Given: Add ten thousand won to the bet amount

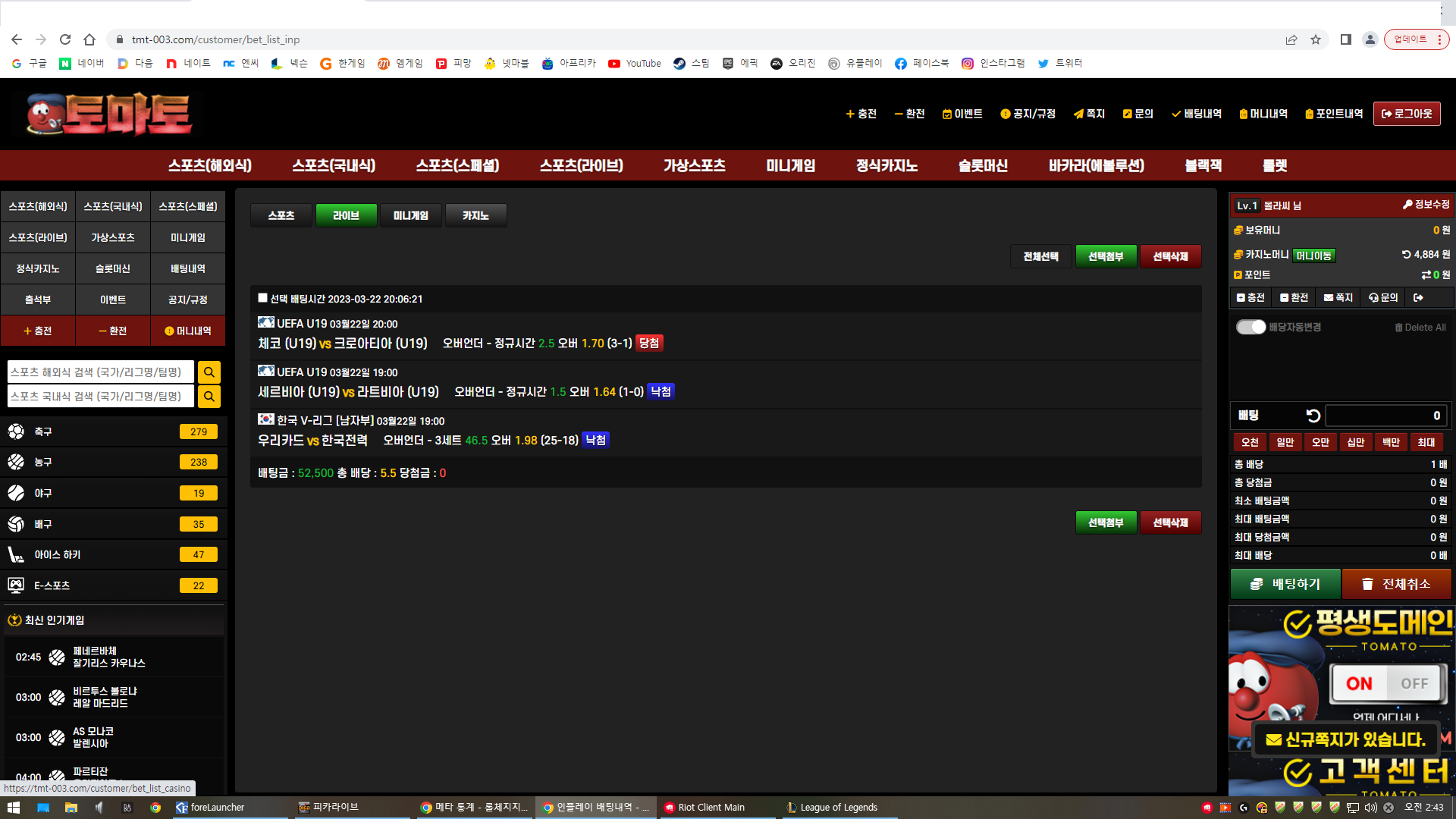Looking at the screenshot, I should [x=1285, y=442].
